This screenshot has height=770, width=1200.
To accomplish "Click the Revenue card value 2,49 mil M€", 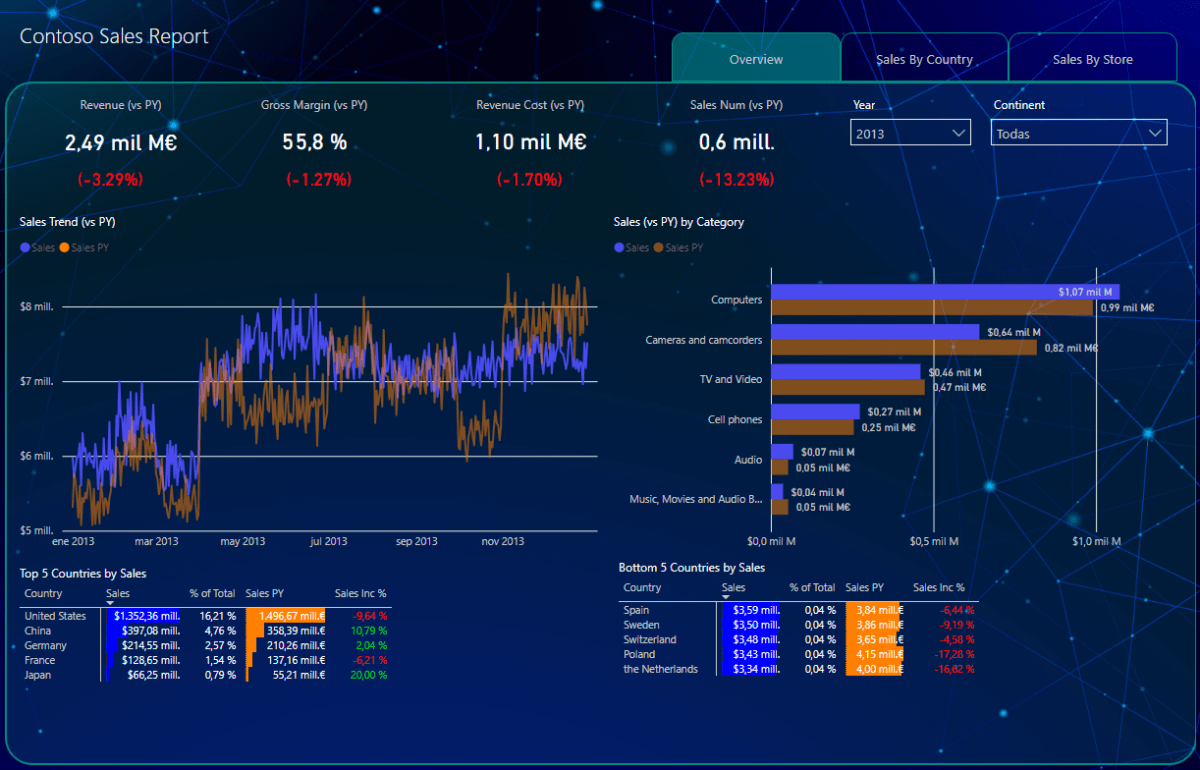I will click(x=121, y=143).
